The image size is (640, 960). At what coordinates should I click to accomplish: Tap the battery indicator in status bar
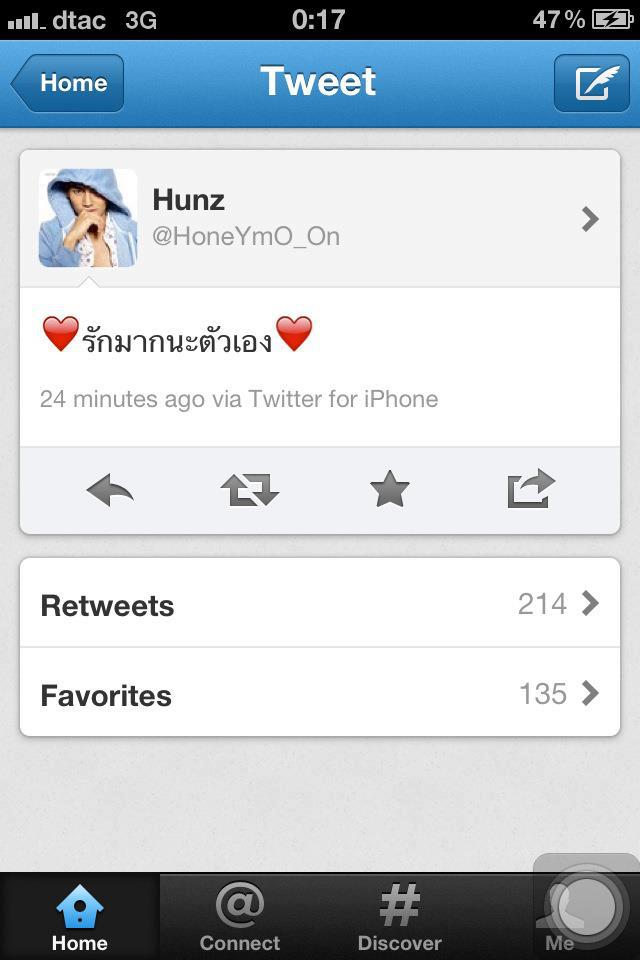tap(612, 20)
